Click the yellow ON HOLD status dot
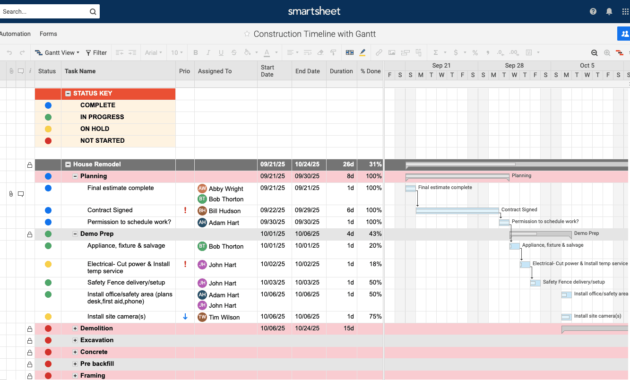The height and width of the screenshot is (380, 630). [48, 129]
